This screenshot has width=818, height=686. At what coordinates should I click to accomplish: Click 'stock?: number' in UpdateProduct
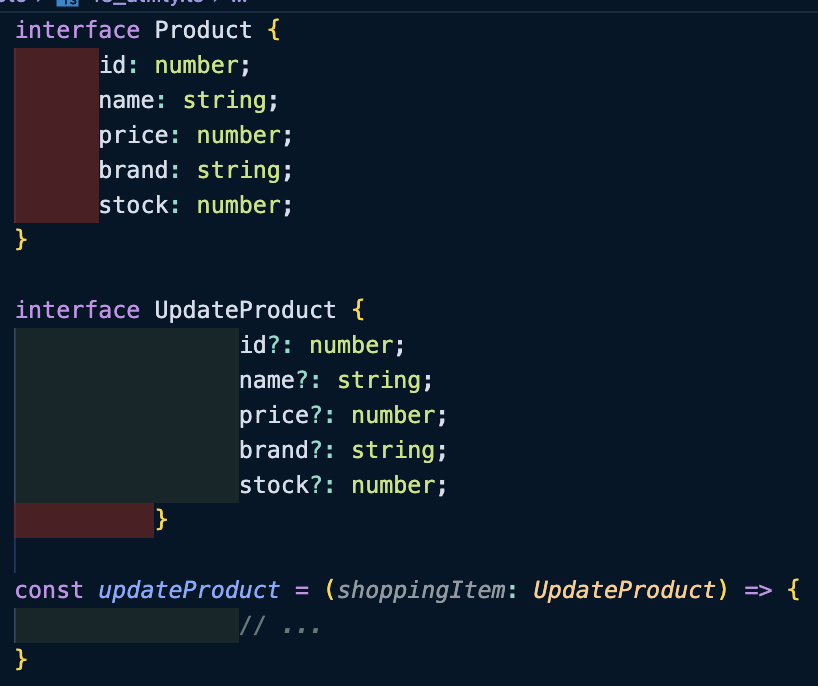pos(343,485)
